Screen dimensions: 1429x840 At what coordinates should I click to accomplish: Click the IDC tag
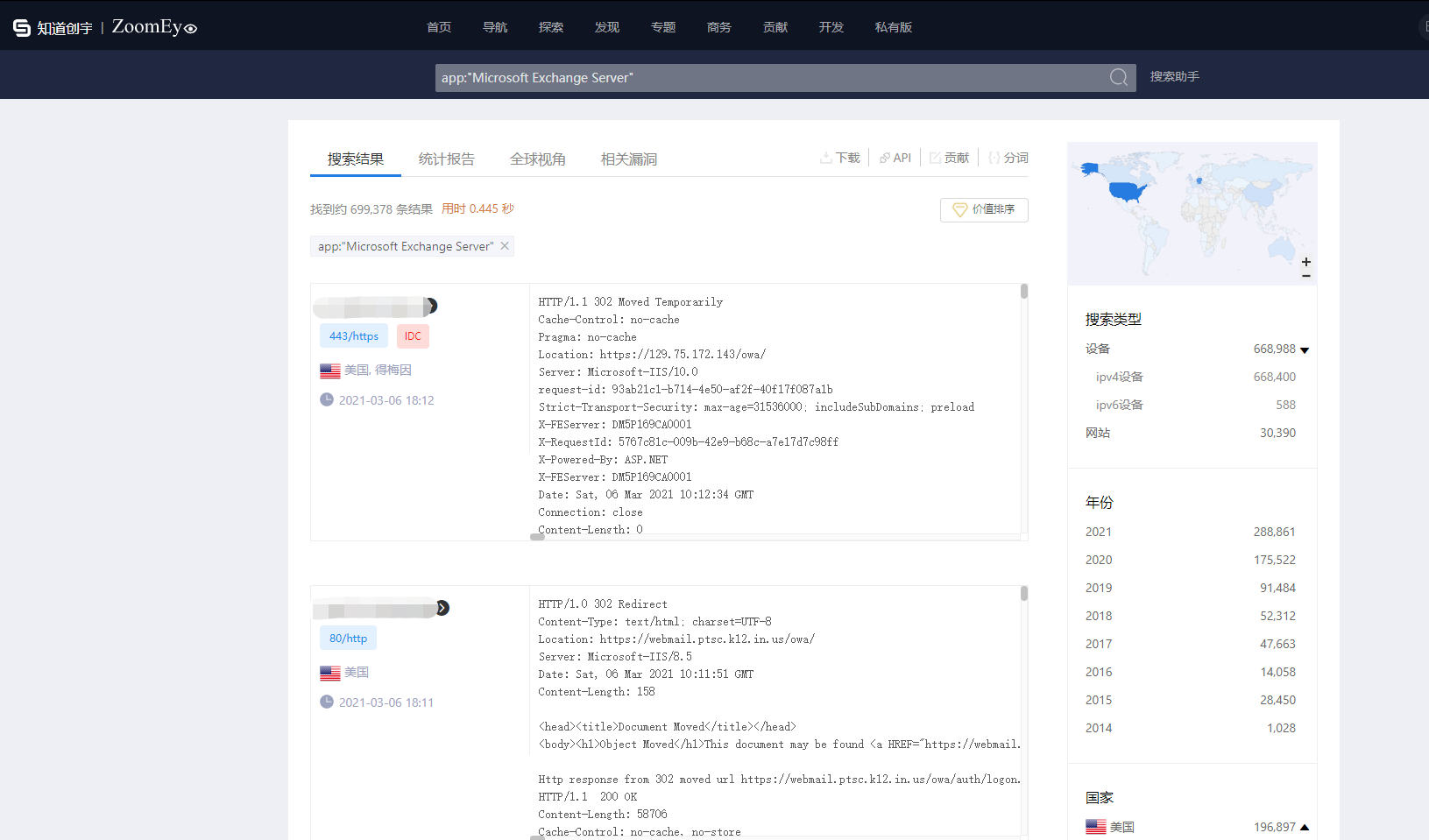click(413, 336)
